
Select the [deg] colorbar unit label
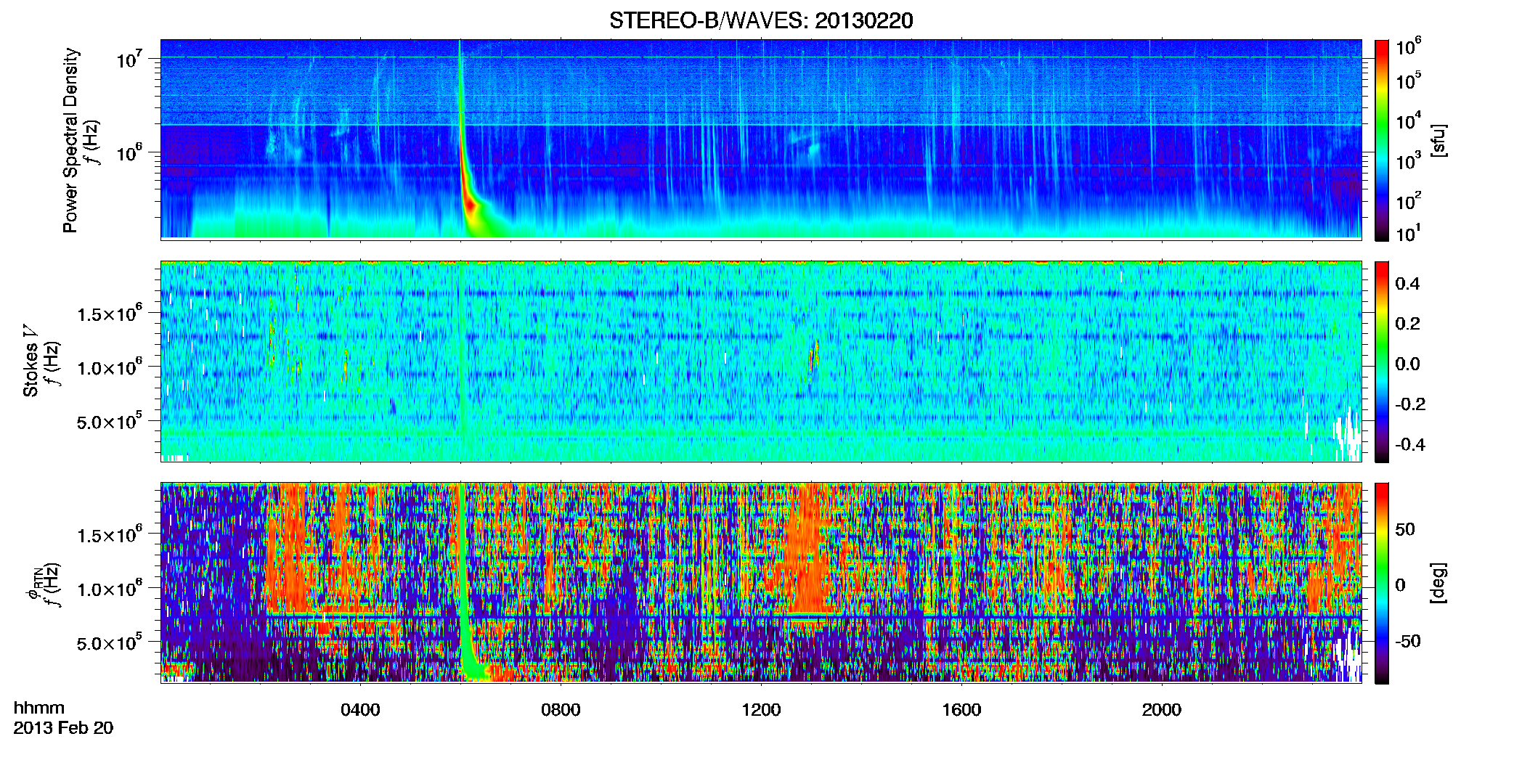coord(1438,583)
